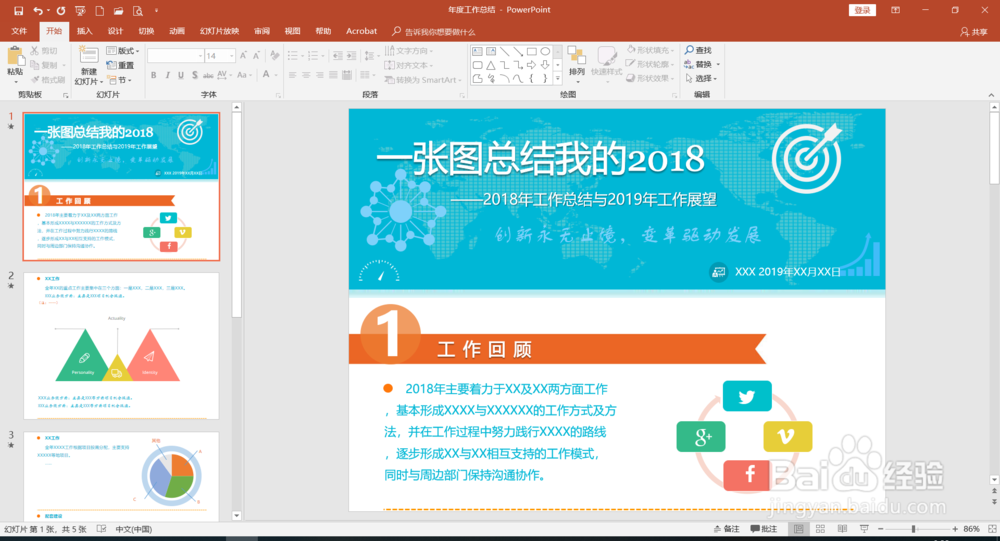
Task: Open the font name combo box
Action: tap(175, 56)
